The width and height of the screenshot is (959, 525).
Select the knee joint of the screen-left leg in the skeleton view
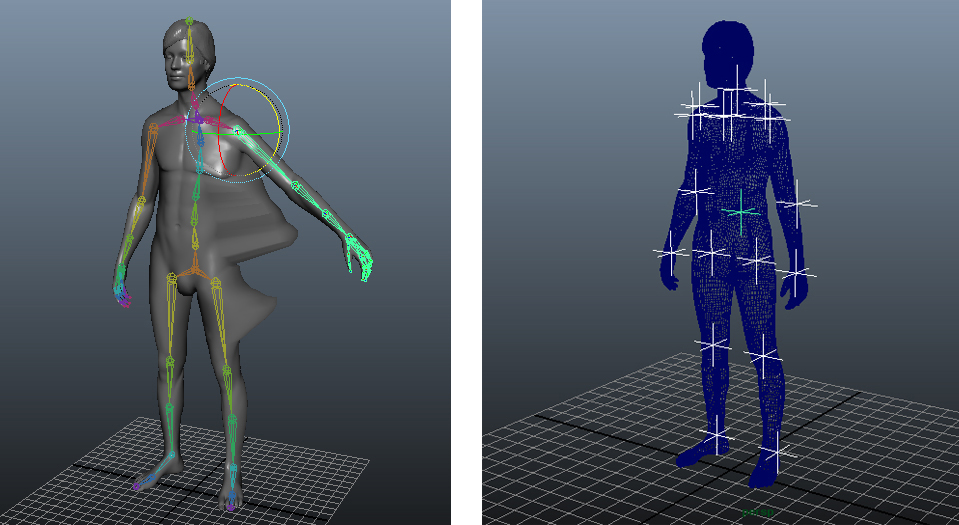tap(170, 362)
